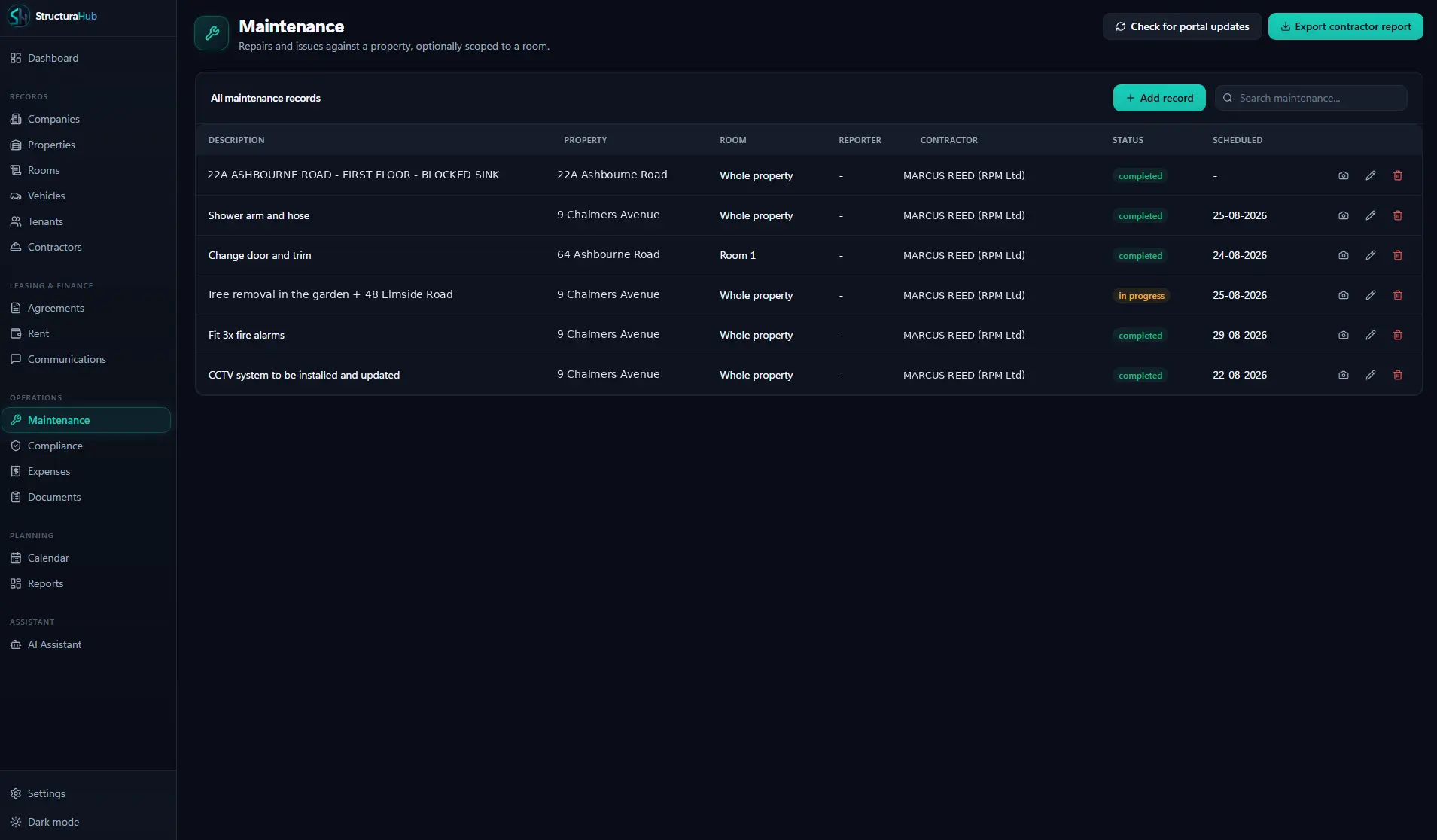This screenshot has height=840, width=1437.
Task: Click the Room 1 cell
Action: pos(738,255)
